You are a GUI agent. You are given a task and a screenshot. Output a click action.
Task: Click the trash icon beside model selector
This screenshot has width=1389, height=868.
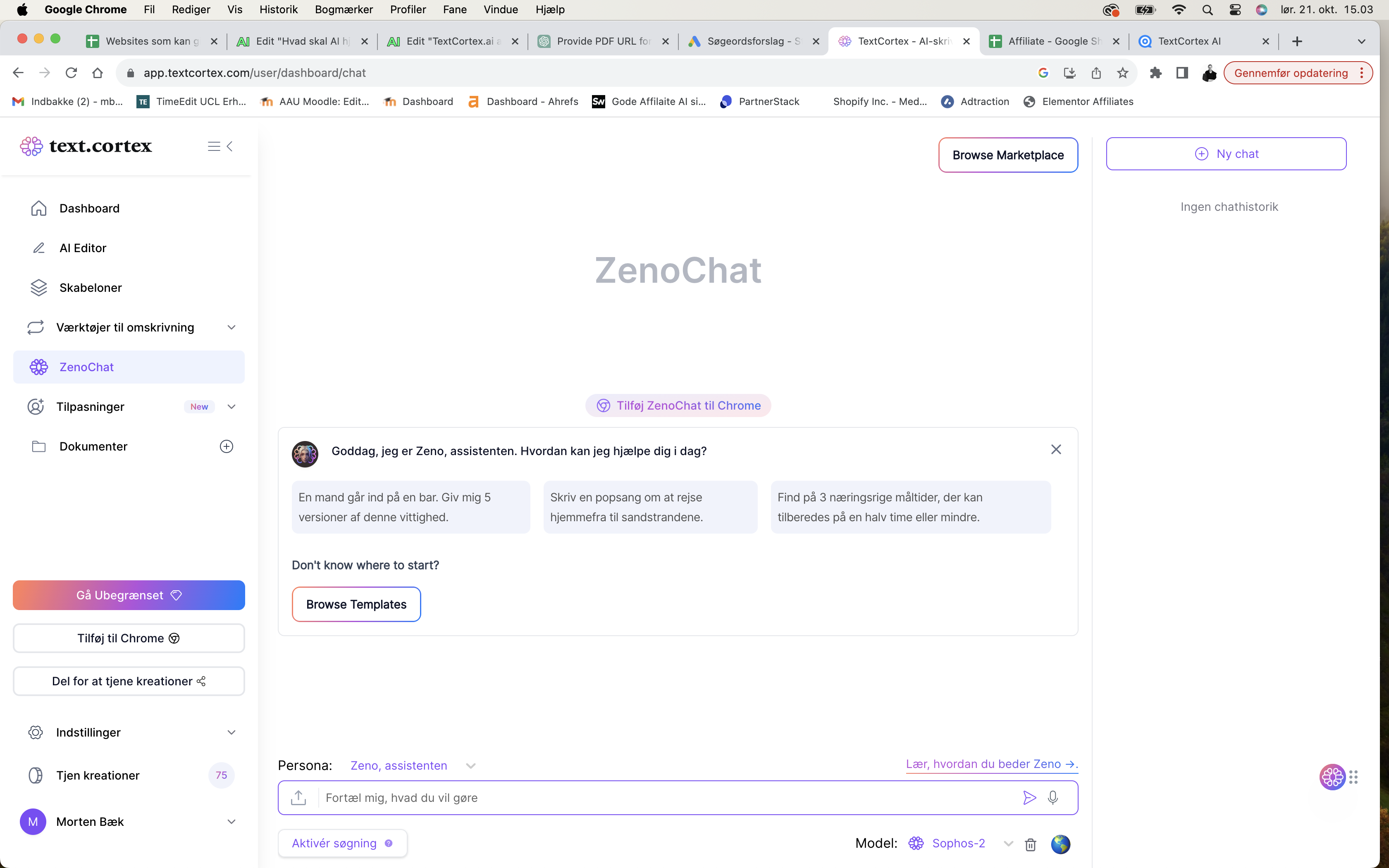1031,844
